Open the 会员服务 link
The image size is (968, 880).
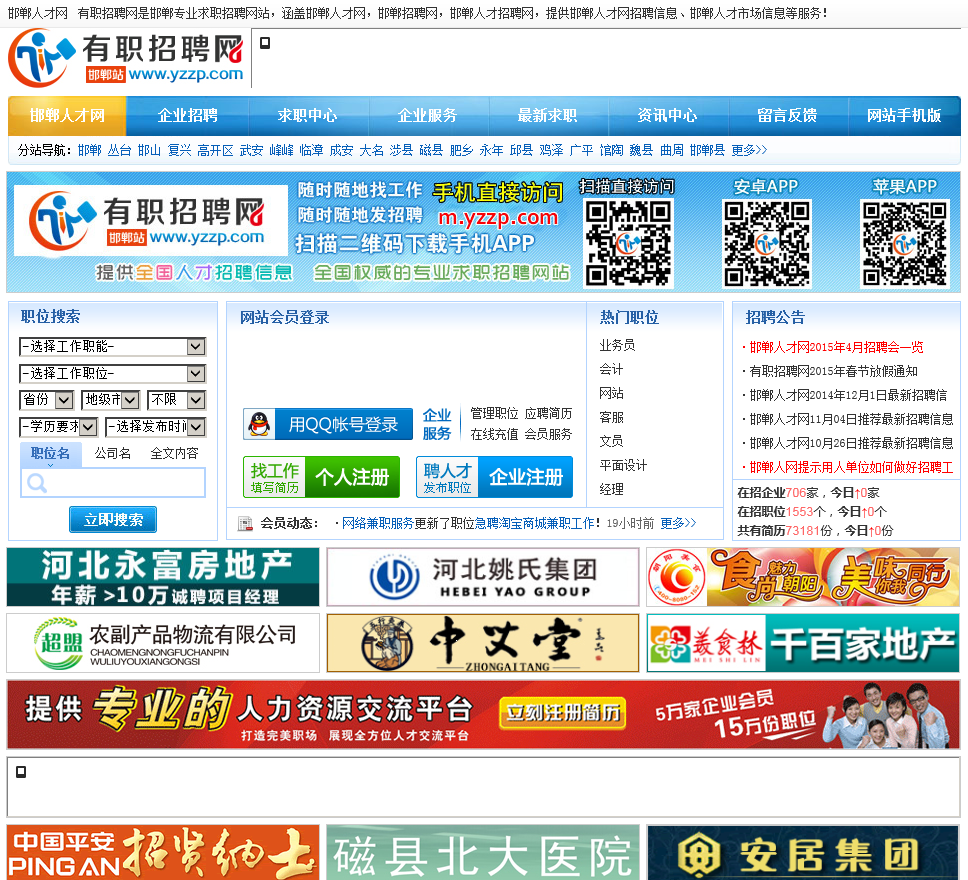pos(548,435)
